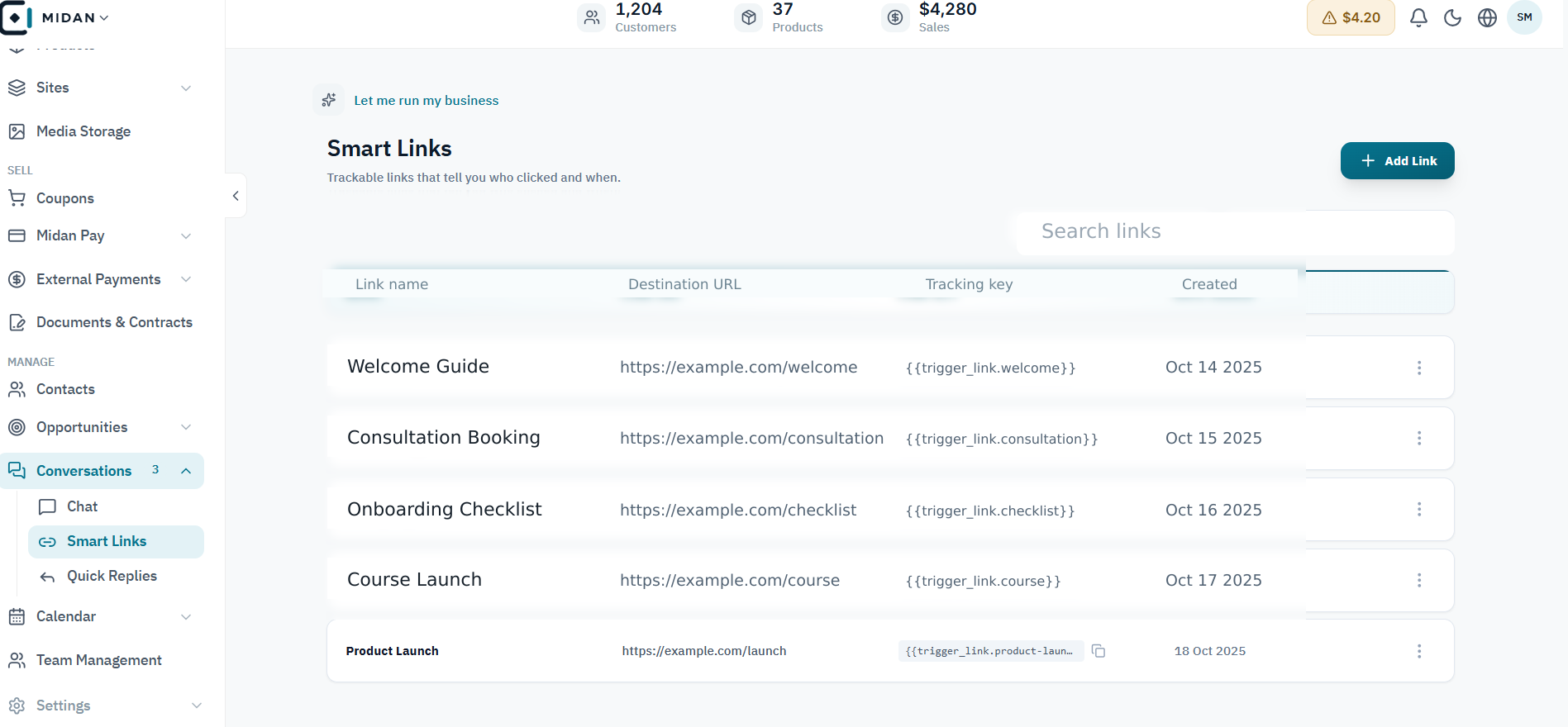1568x727 pixels.
Task: Open the language globe icon
Action: point(1487,17)
